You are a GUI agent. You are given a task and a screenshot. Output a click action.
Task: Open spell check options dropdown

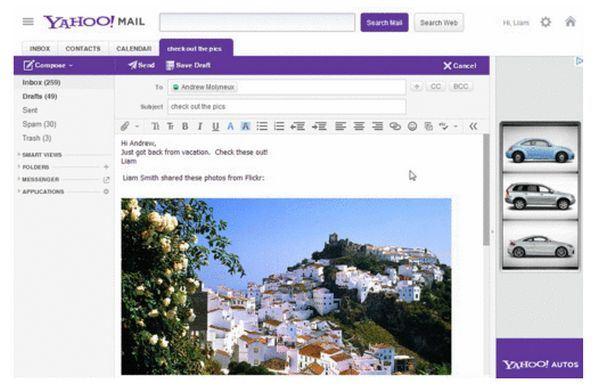tap(456, 126)
